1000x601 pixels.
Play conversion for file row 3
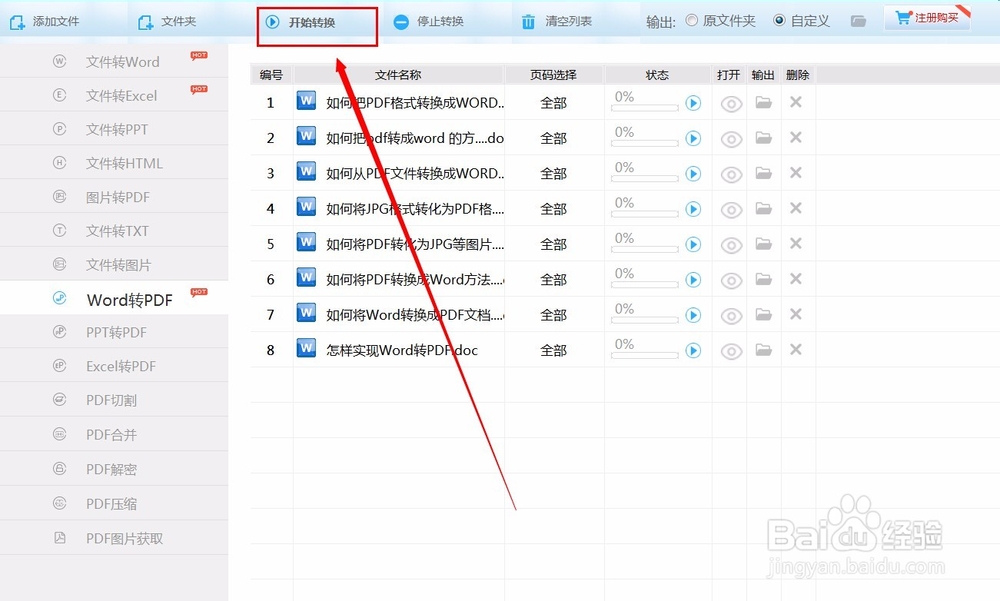[x=693, y=174]
